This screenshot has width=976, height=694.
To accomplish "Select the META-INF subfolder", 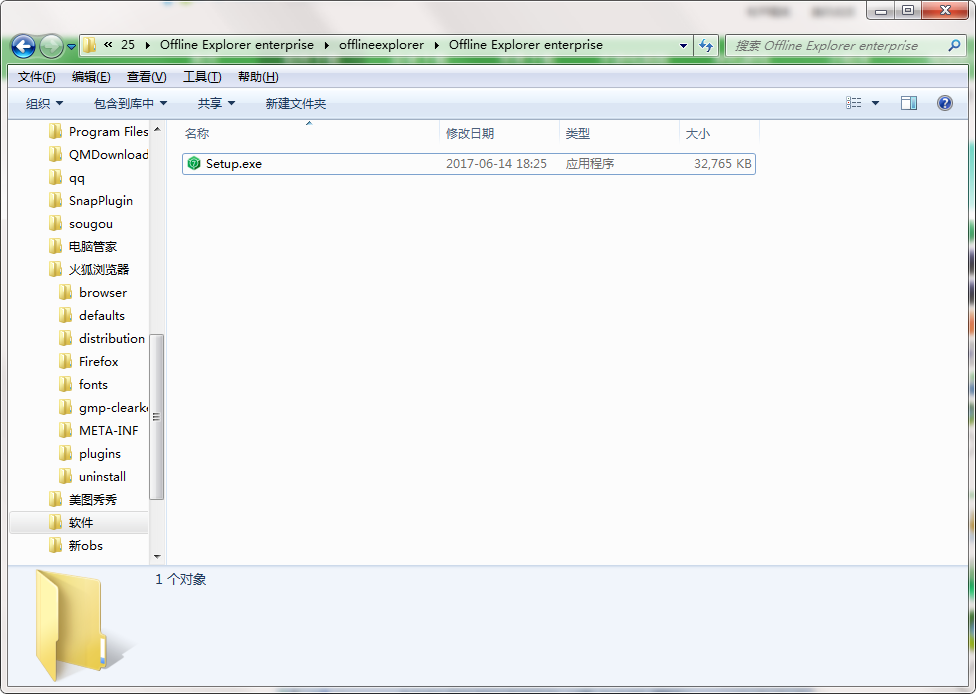I will [x=98, y=431].
